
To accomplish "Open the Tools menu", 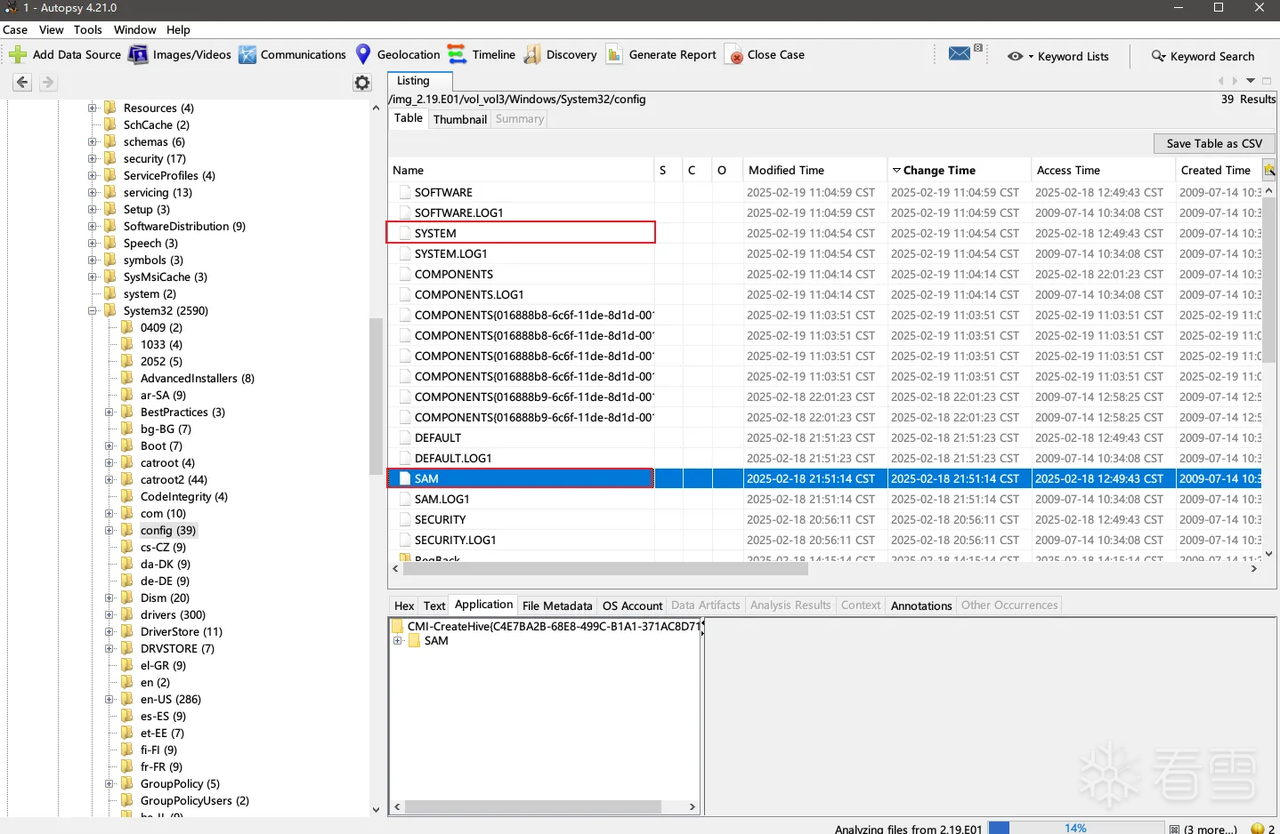I will [88, 30].
